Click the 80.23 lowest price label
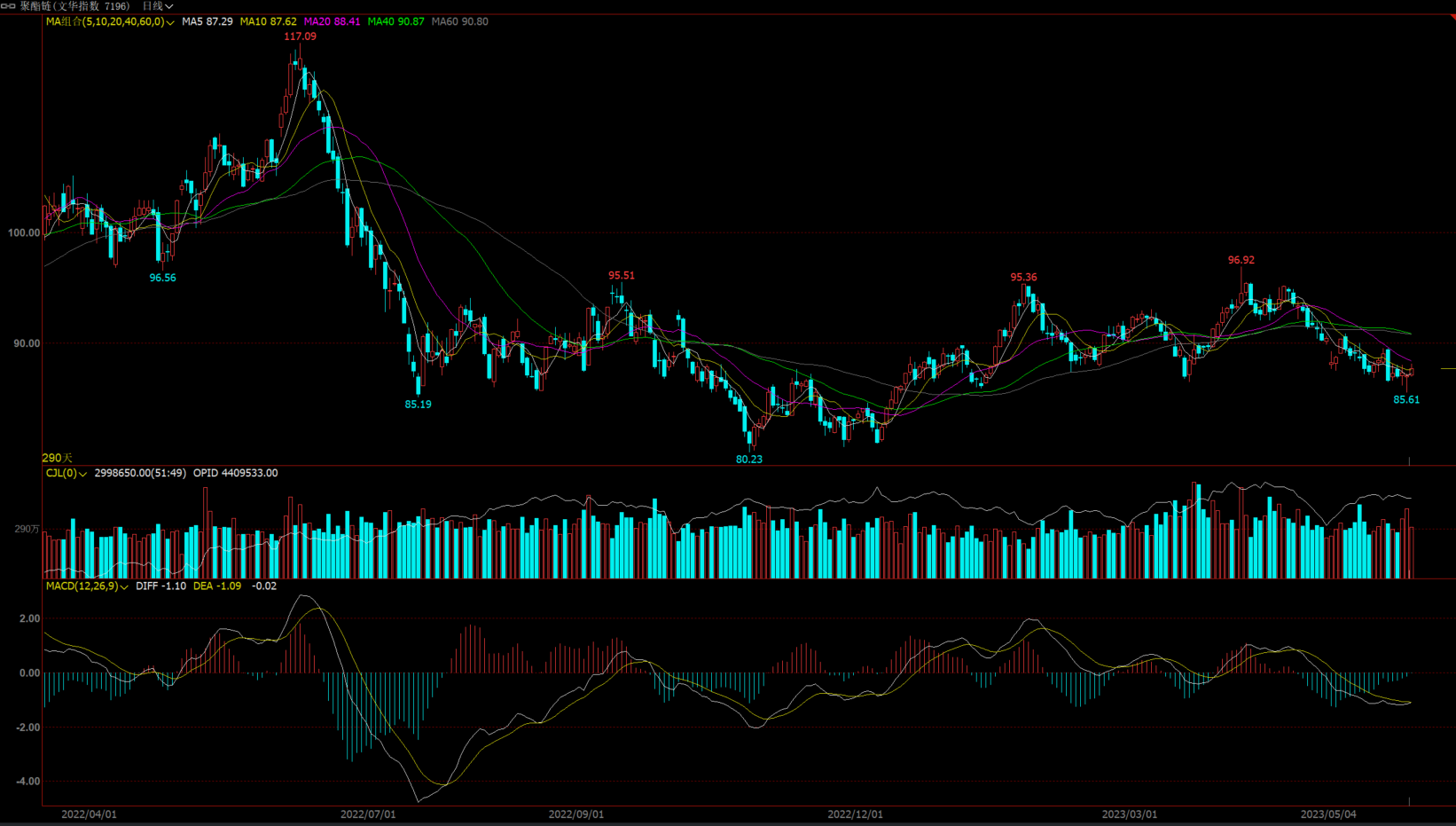This screenshot has width=1456, height=826. [749, 459]
